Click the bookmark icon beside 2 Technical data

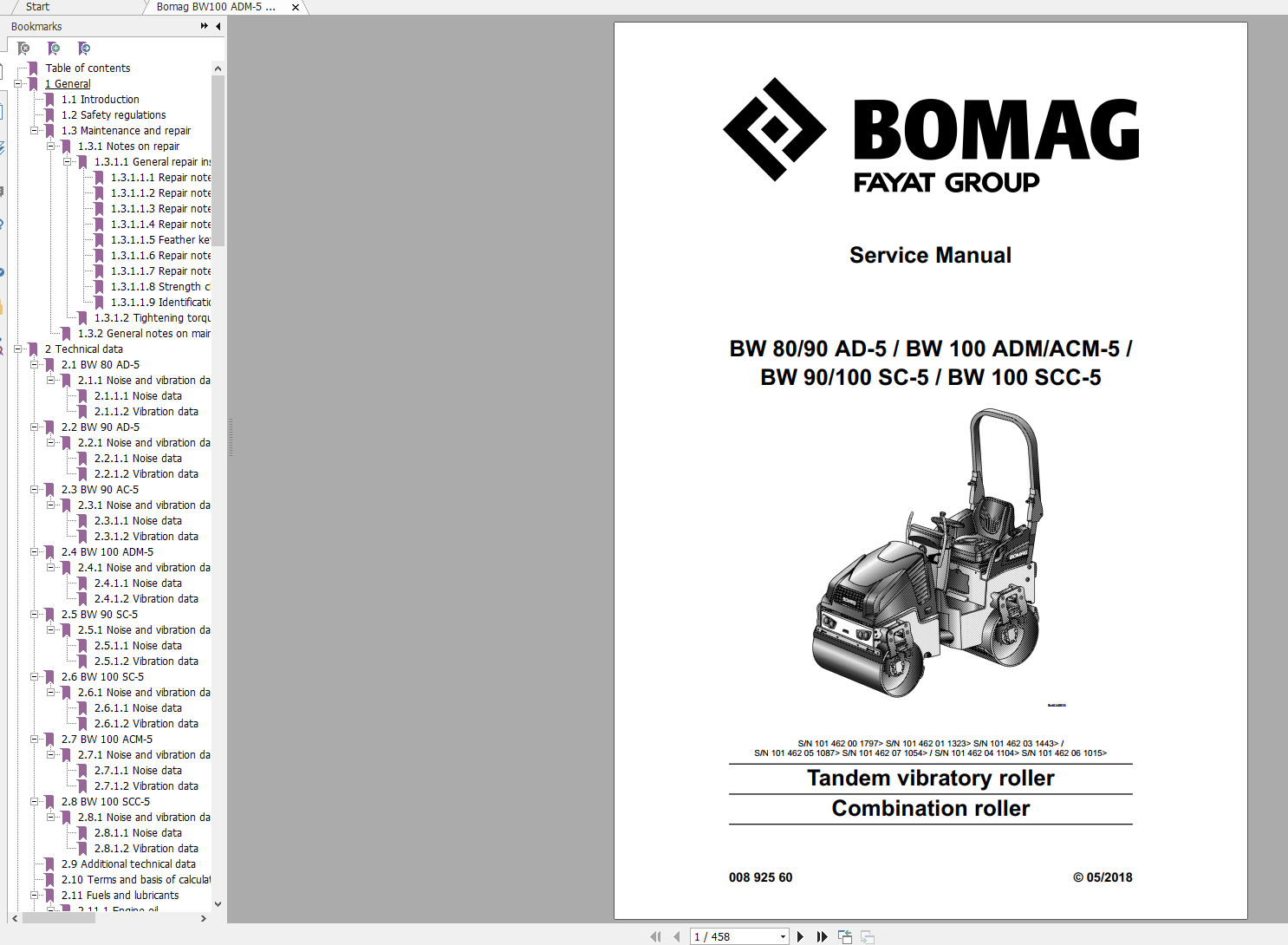(33, 349)
